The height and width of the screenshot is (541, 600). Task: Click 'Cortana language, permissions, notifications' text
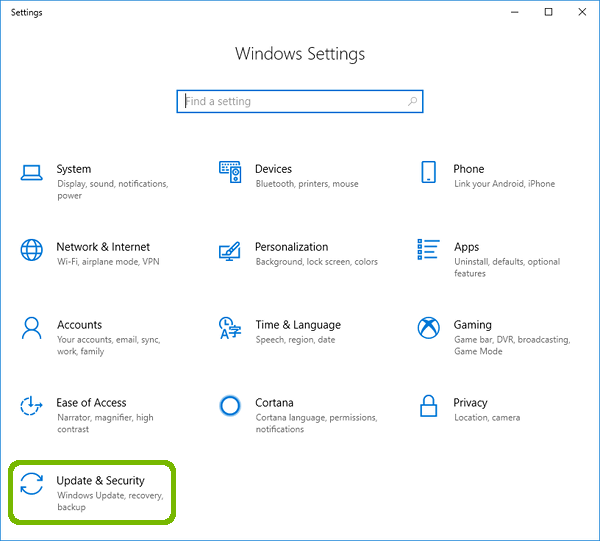[x=316, y=423]
